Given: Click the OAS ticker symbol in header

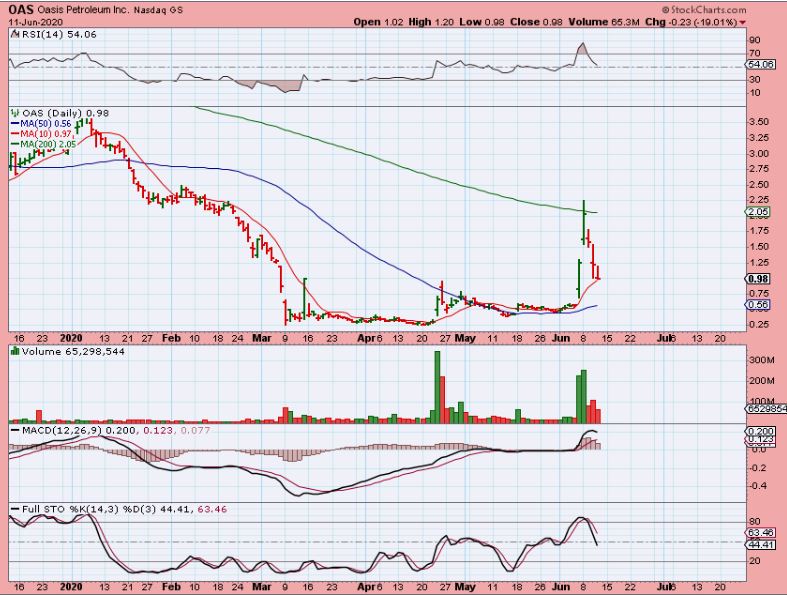Looking at the screenshot, I should 21,10.
